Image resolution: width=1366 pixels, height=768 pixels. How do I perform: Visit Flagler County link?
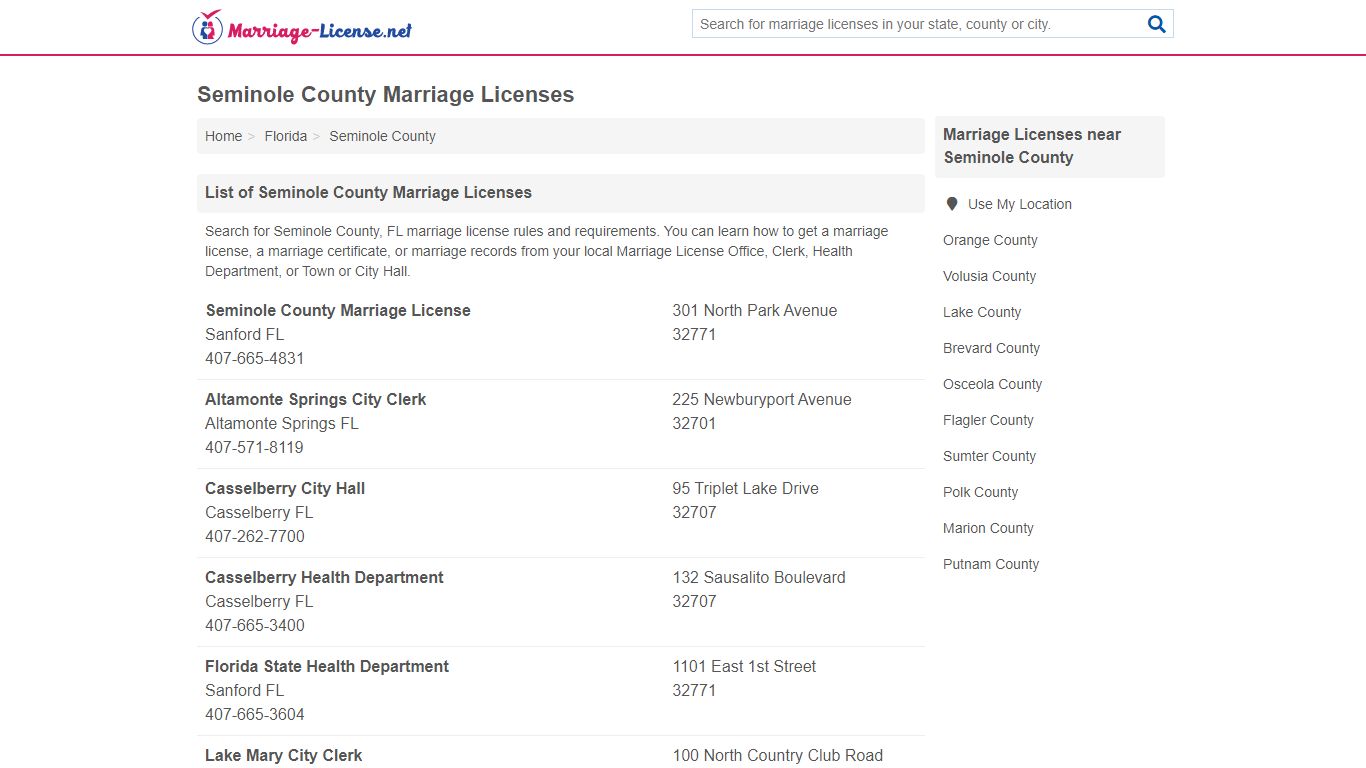(988, 420)
